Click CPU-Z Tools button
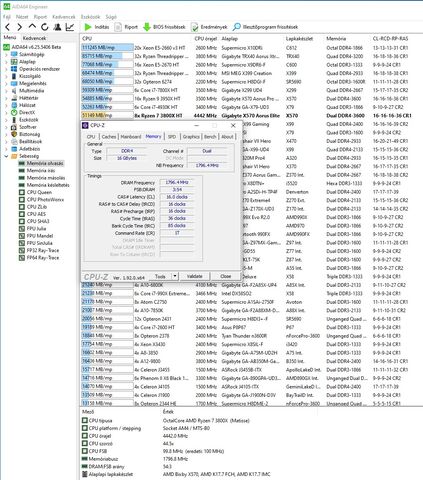The image size is (423, 480). (160, 276)
